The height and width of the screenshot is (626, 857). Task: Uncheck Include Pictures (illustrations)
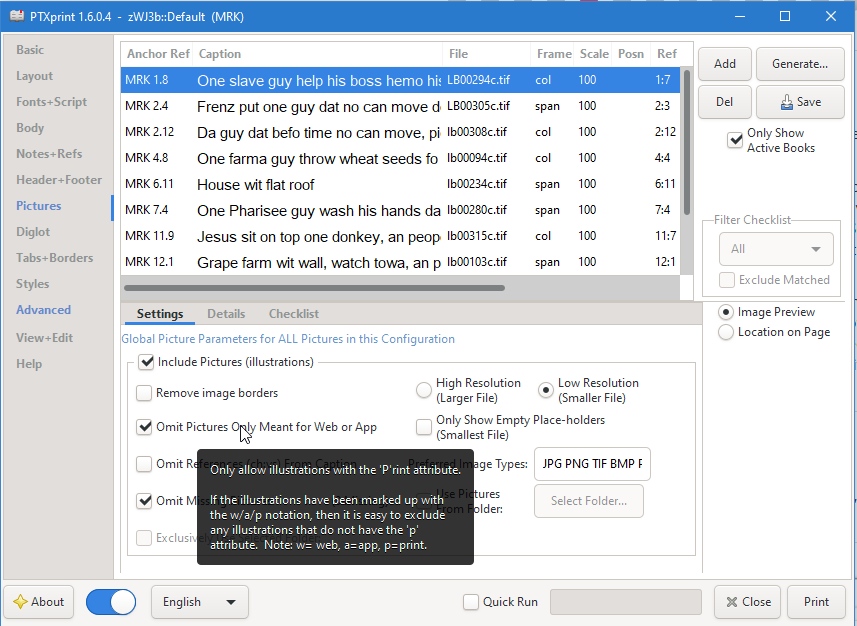tap(147, 362)
